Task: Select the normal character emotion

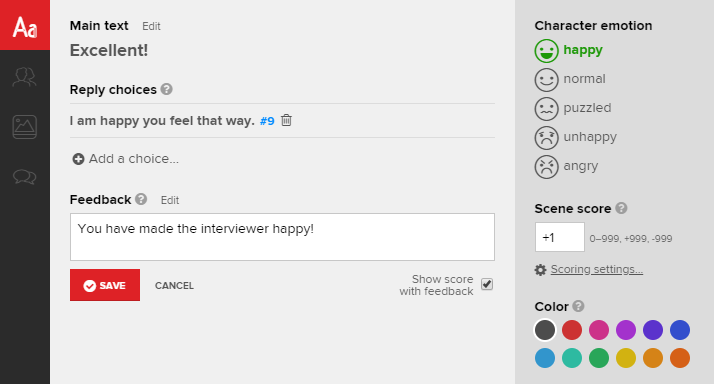Action: tap(570, 80)
